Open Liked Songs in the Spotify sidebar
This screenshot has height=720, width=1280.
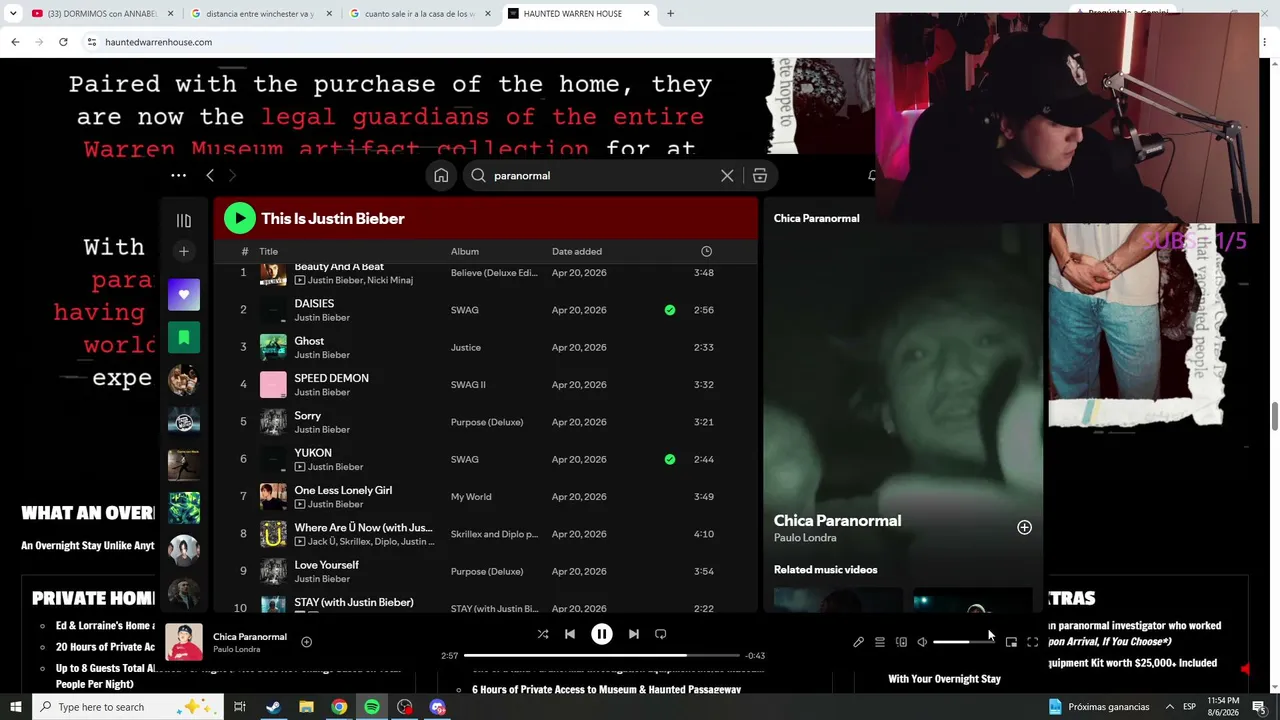(x=184, y=295)
